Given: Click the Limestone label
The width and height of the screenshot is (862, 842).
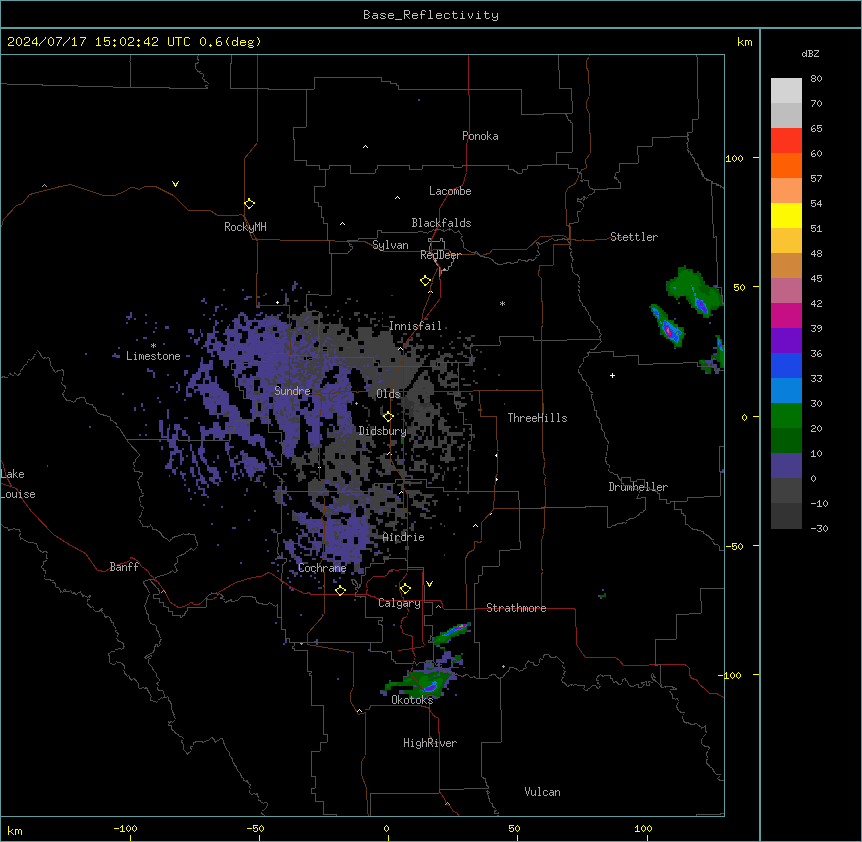Looking at the screenshot, I should 153,356.
